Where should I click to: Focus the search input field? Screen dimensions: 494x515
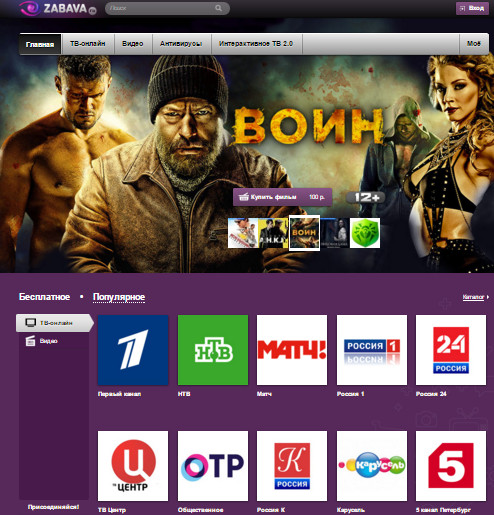[167, 8]
